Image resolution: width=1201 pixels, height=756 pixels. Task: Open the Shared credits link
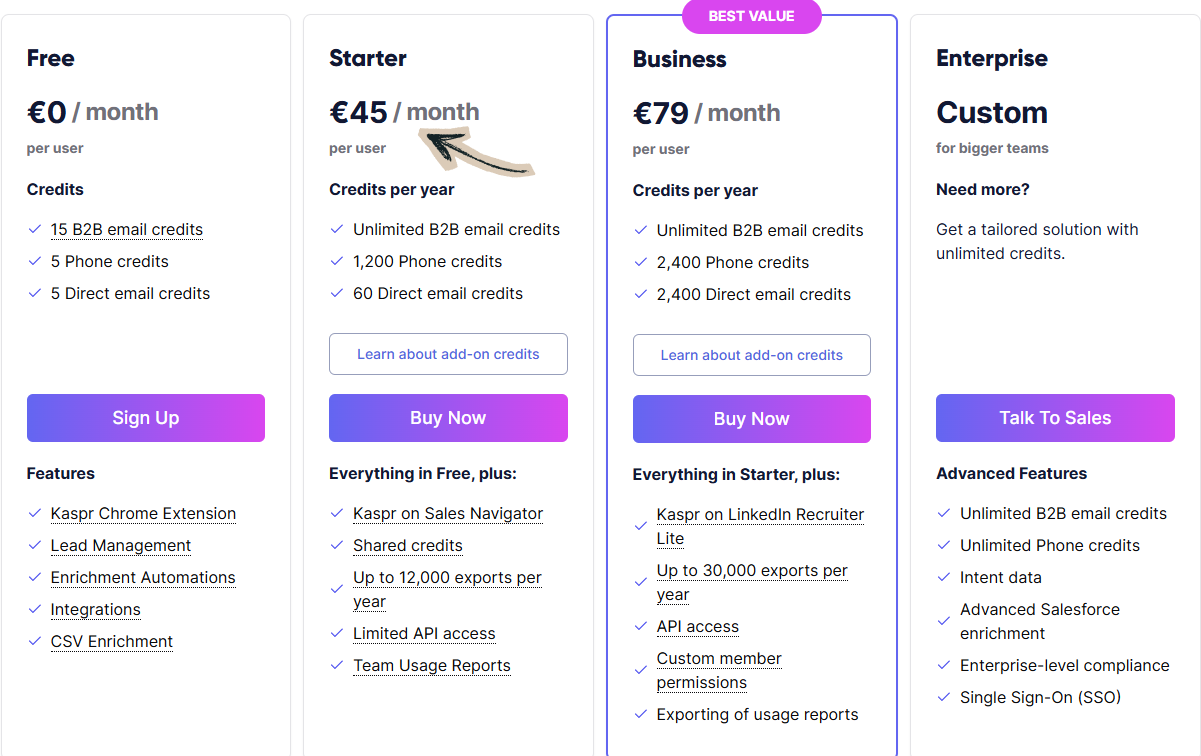(407, 545)
